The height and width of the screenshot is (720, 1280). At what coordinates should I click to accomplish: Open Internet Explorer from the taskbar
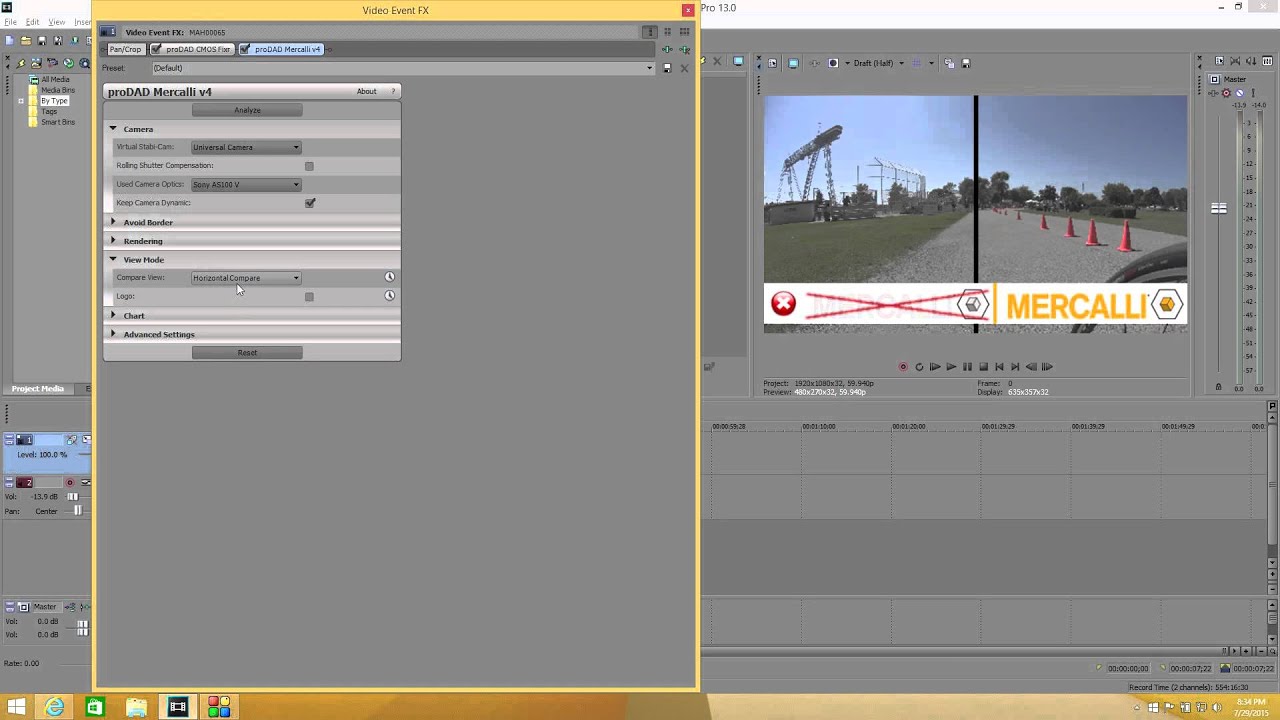[x=54, y=707]
